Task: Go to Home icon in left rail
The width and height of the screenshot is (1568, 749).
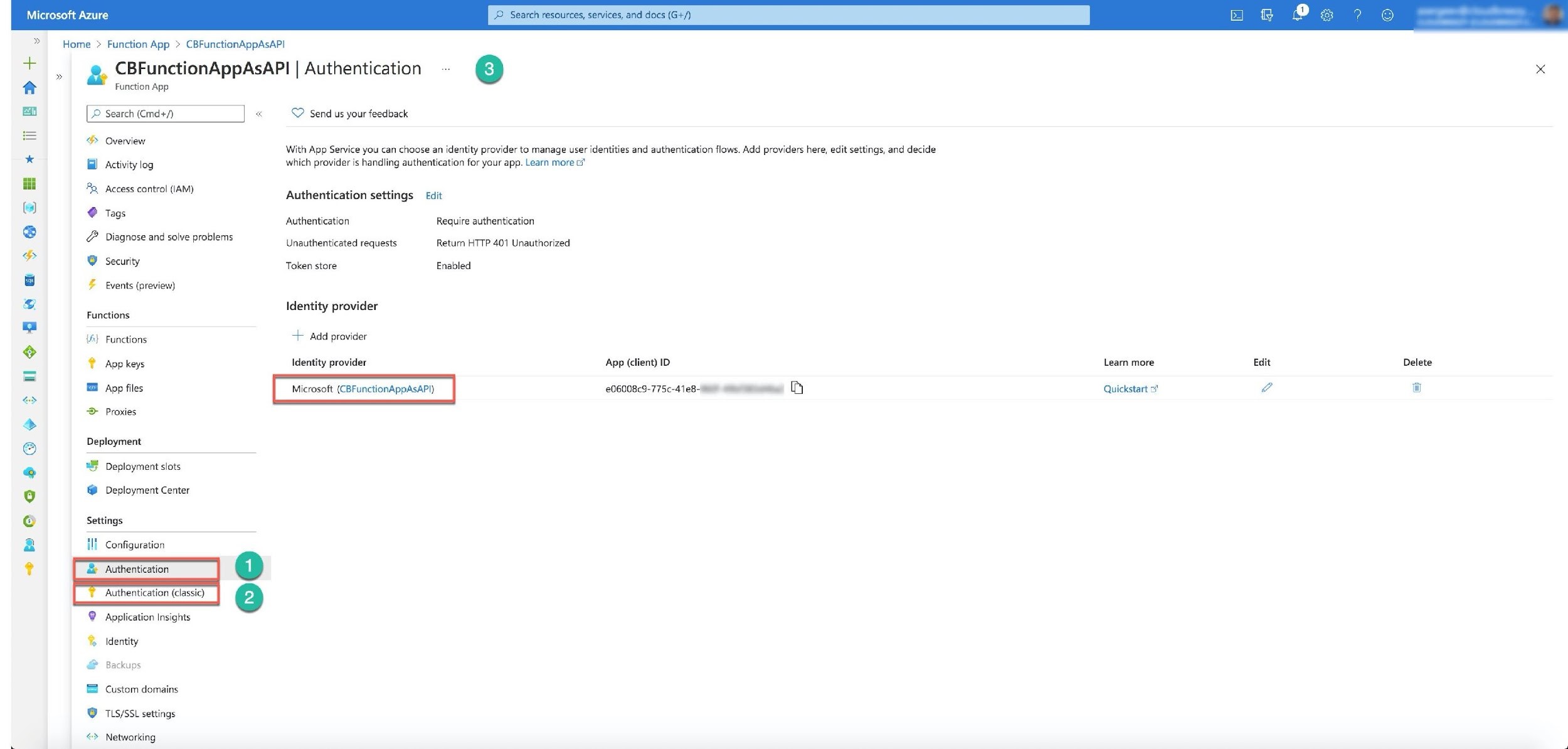Action: coord(29,87)
